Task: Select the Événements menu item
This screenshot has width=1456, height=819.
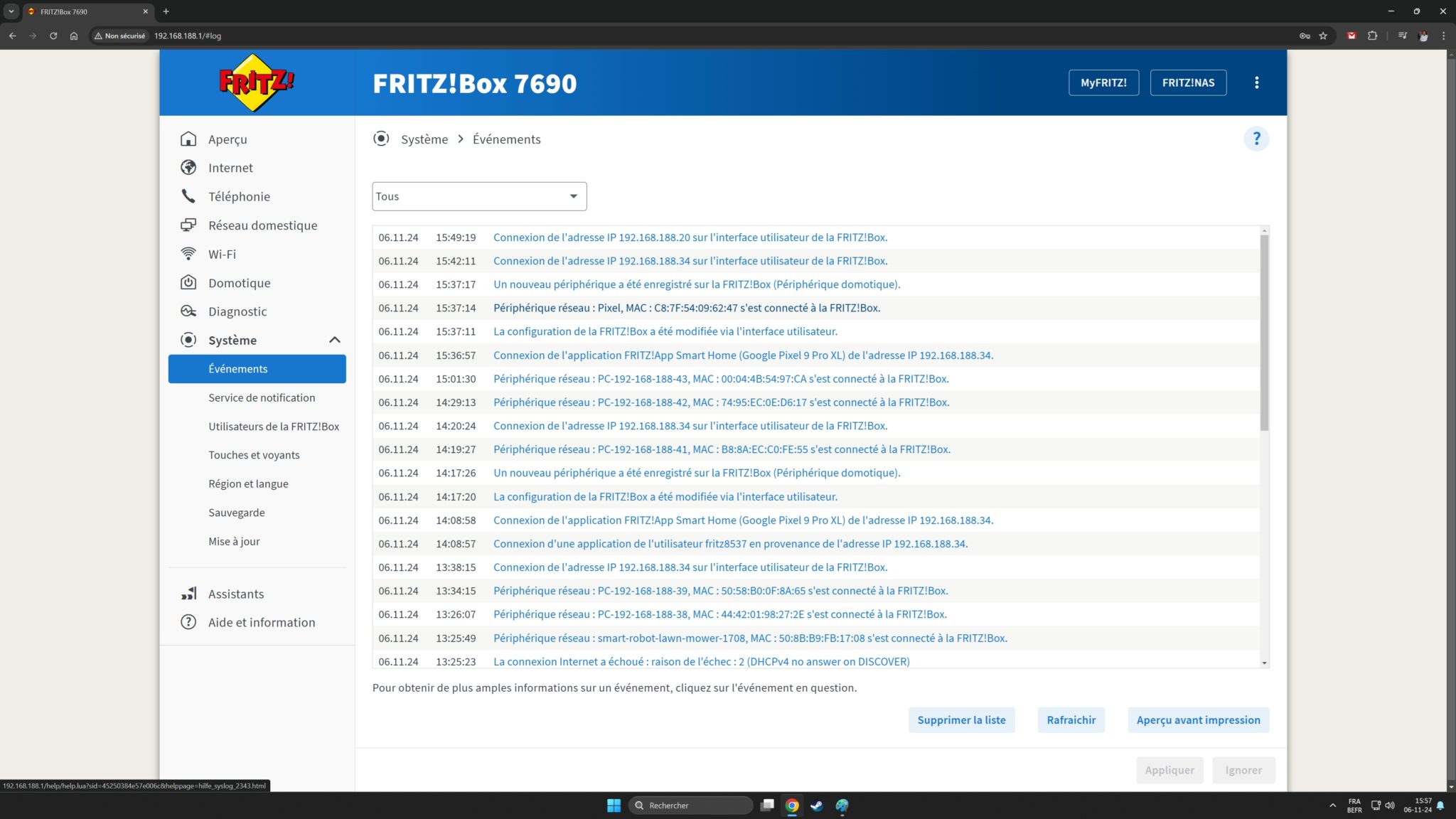Action: click(257, 368)
